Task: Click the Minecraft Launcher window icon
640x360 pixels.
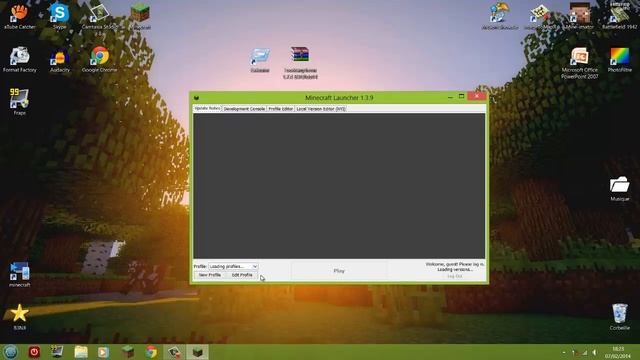Action: tap(196, 98)
